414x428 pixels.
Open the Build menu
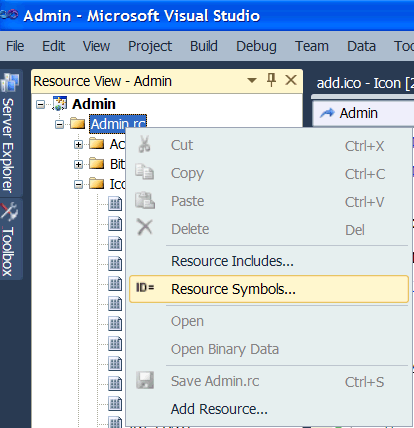tap(204, 46)
